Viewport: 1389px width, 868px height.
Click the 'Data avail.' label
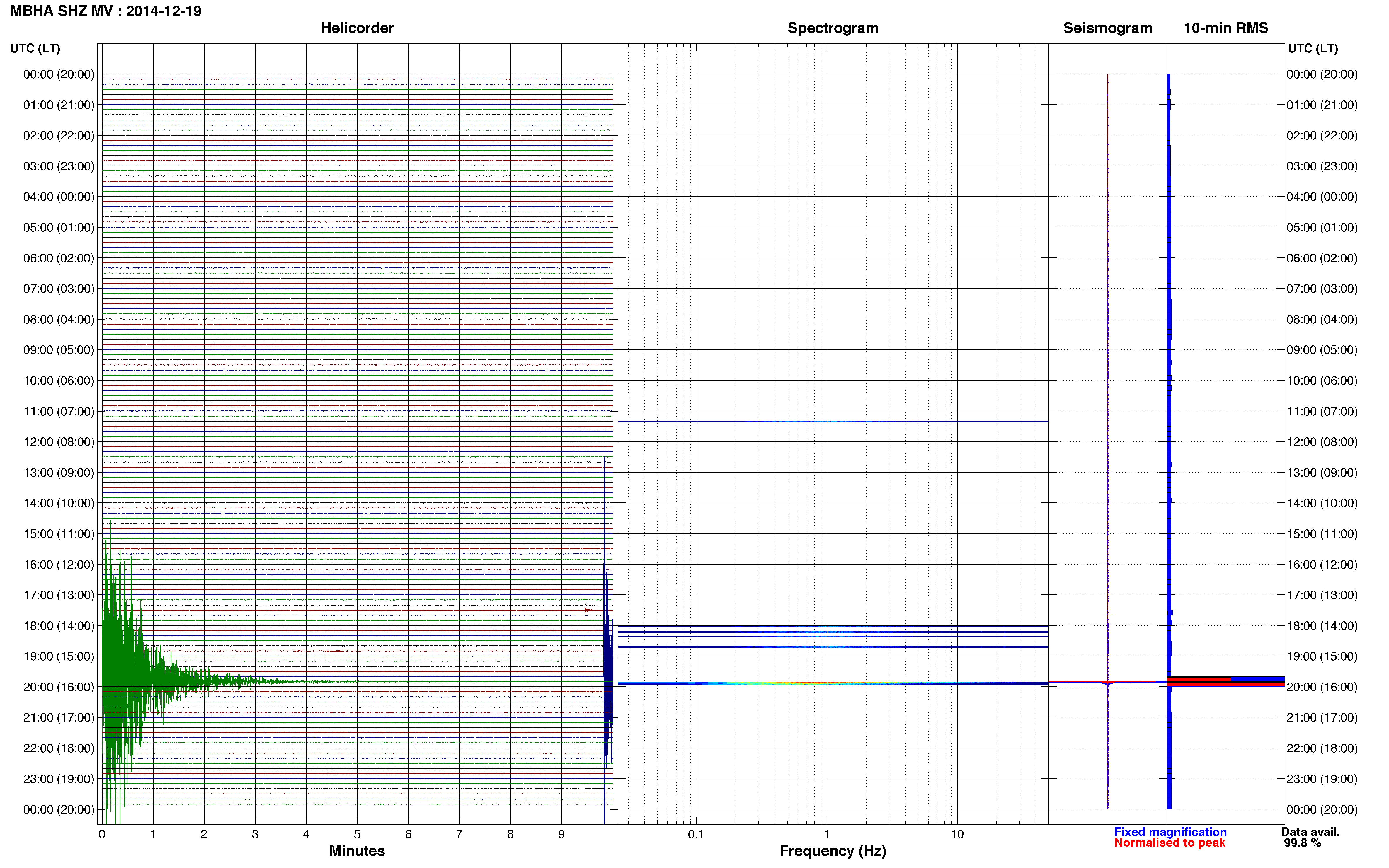point(1310,832)
